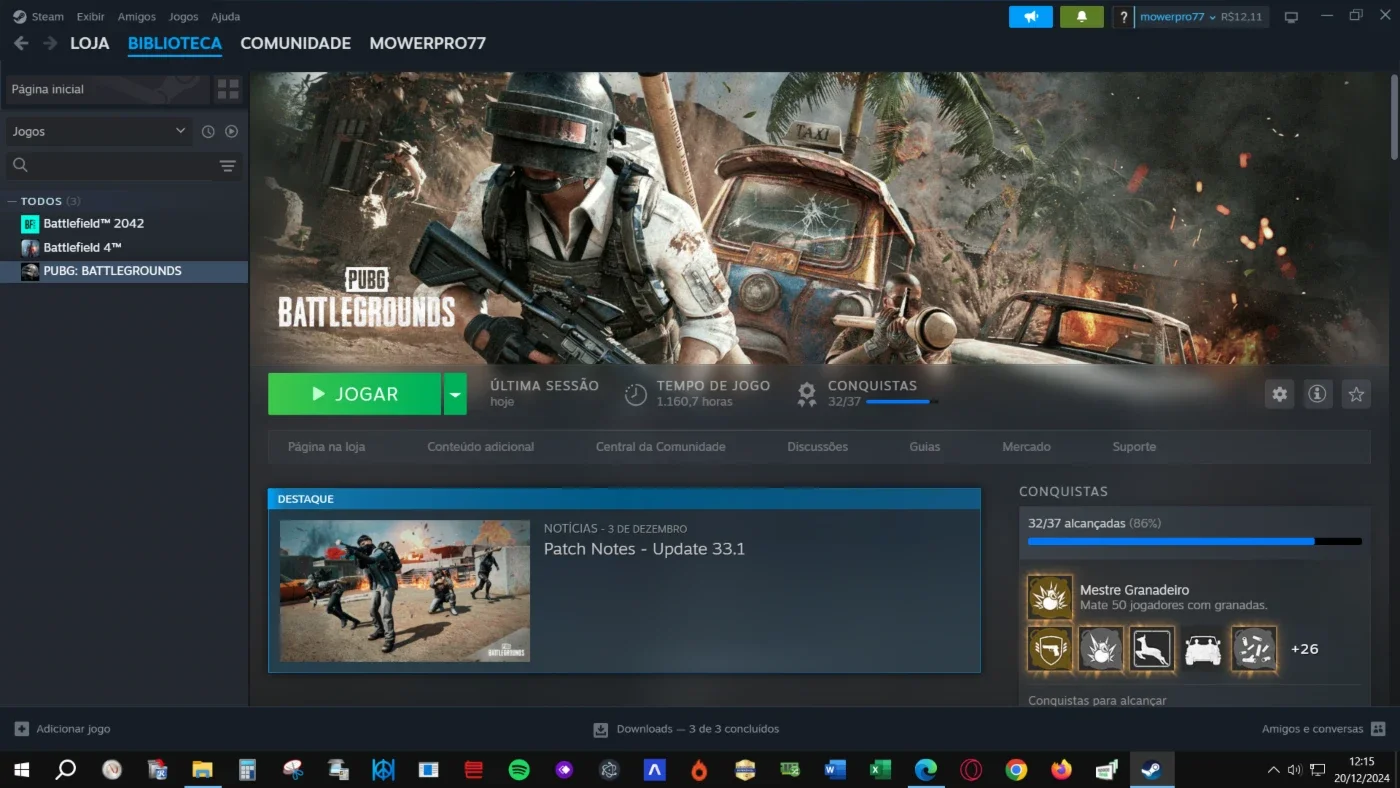
Task: Switch library to grid view icon
Action: pos(228,89)
